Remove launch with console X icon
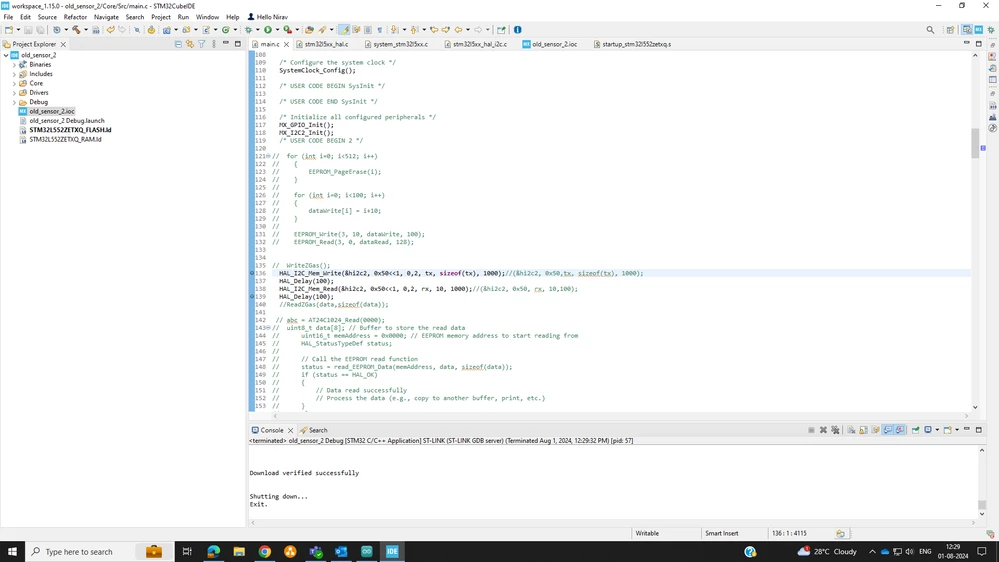 tap(823, 430)
